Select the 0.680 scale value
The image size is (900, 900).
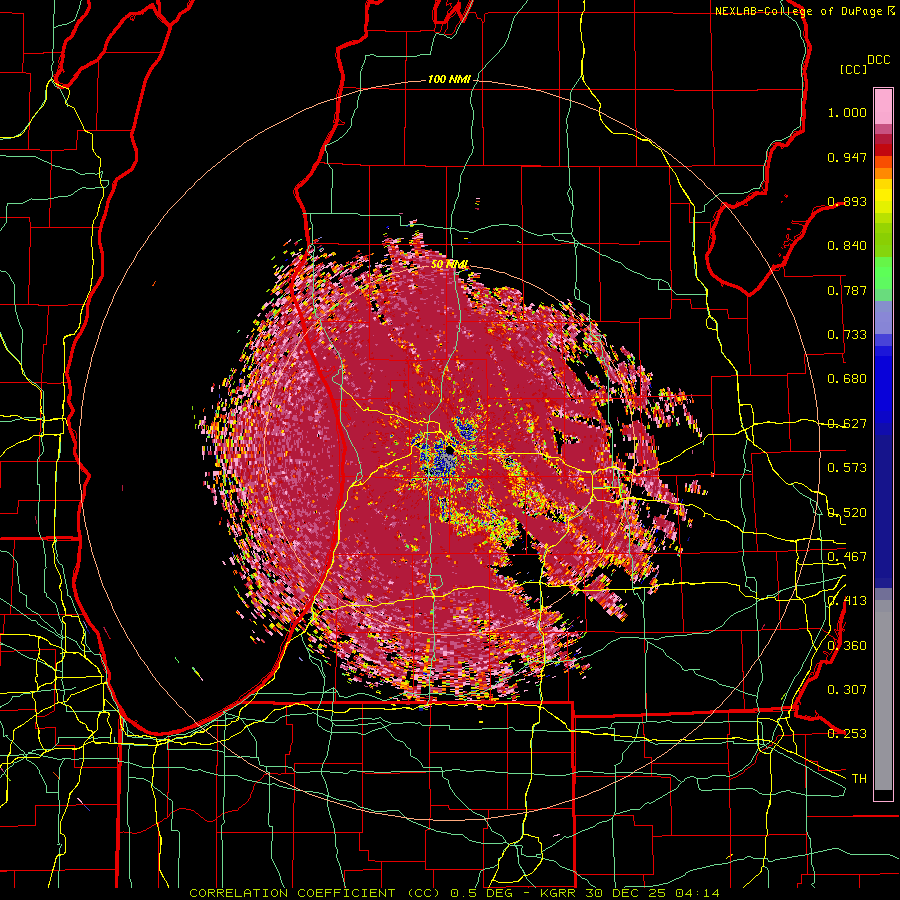point(847,379)
